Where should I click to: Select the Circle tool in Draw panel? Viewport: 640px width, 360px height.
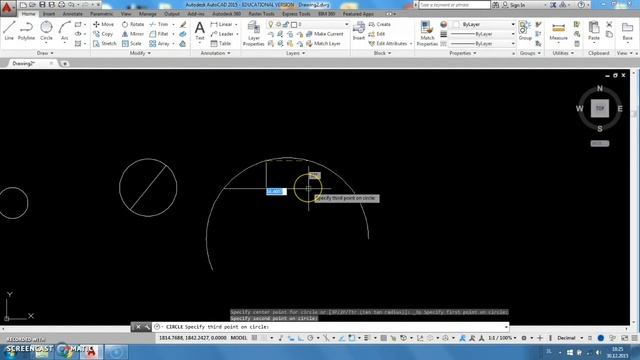tap(46, 31)
